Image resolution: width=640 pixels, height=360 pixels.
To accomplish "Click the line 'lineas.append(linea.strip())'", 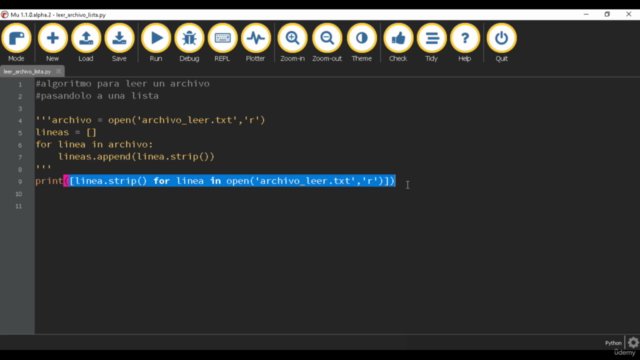I will tap(136, 157).
